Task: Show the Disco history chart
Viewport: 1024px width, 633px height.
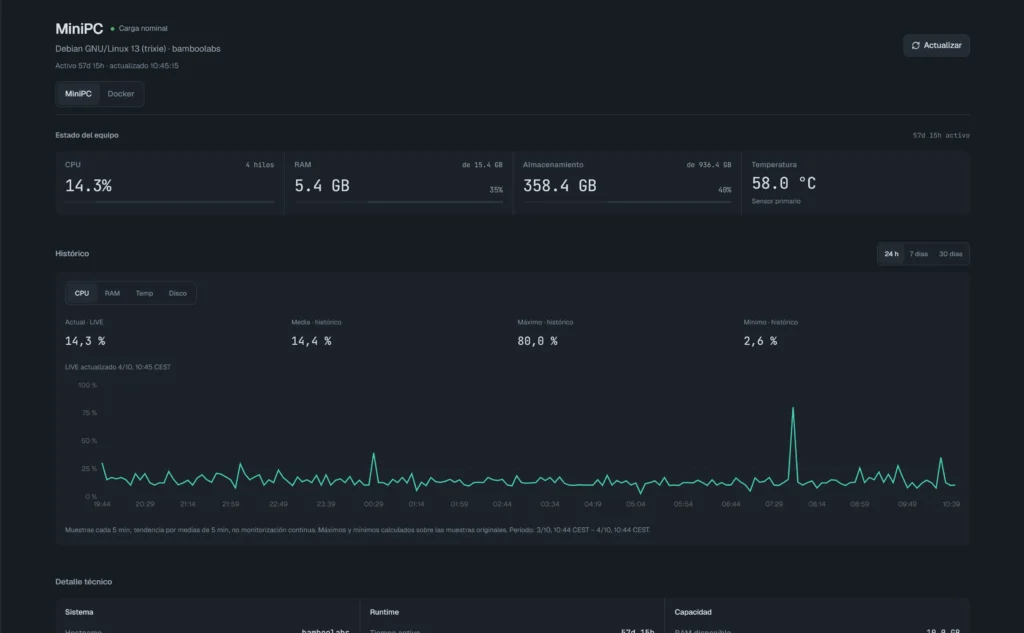Action: pyautogui.click(x=178, y=293)
